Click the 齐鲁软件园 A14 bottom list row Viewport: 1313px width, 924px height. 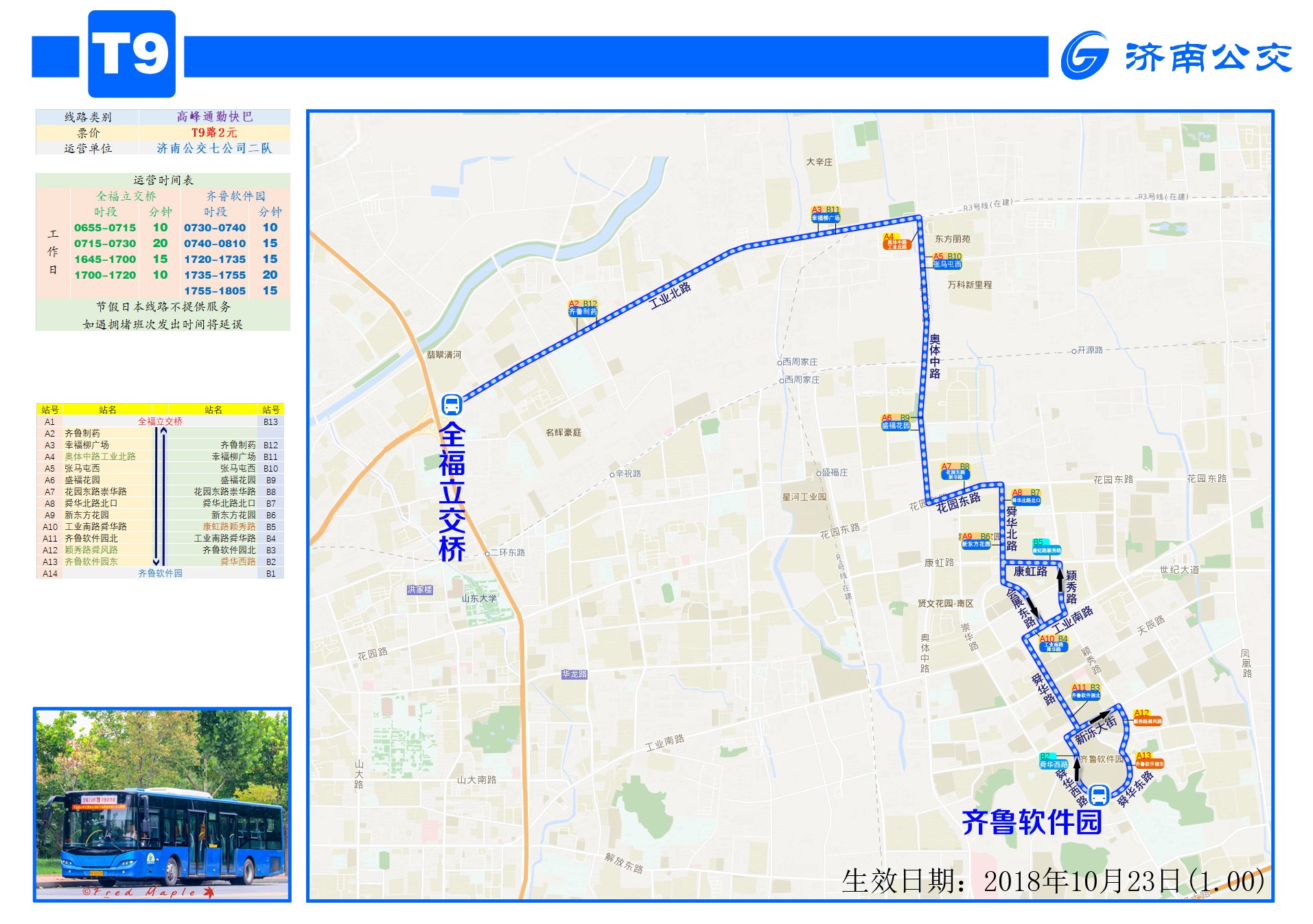(160, 573)
